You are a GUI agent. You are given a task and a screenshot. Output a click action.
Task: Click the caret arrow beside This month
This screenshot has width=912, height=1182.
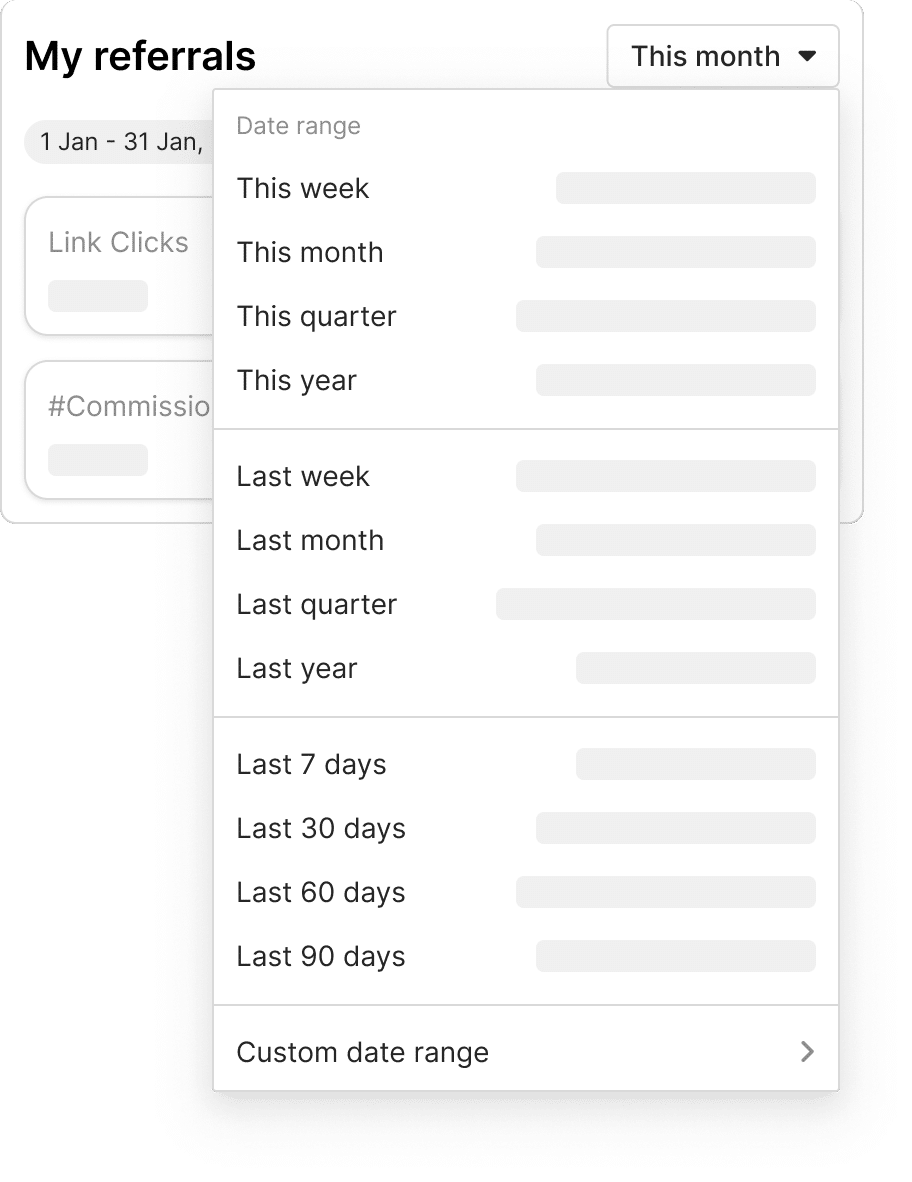pos(808,57)
